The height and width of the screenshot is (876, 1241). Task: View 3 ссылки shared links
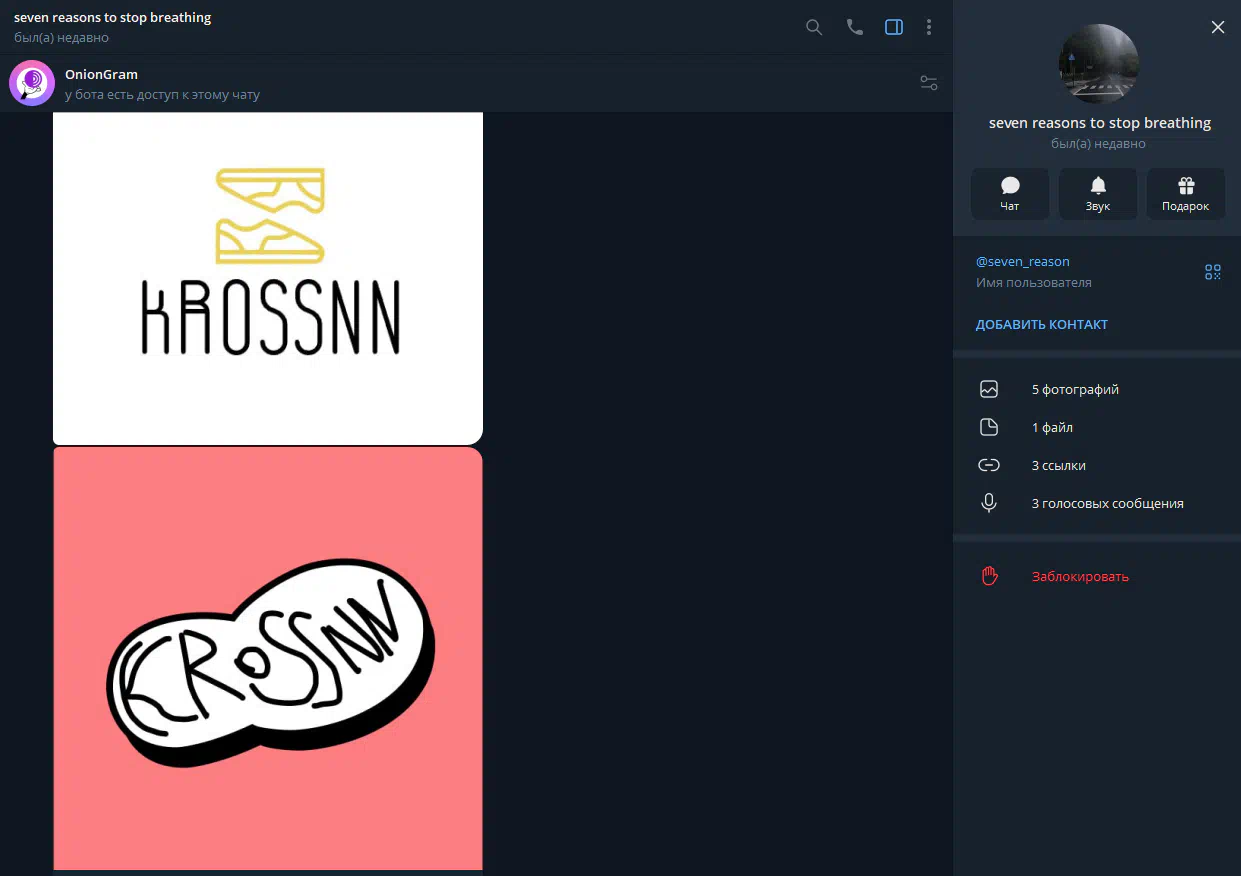pyautogui.click(x=1058, y=466)
